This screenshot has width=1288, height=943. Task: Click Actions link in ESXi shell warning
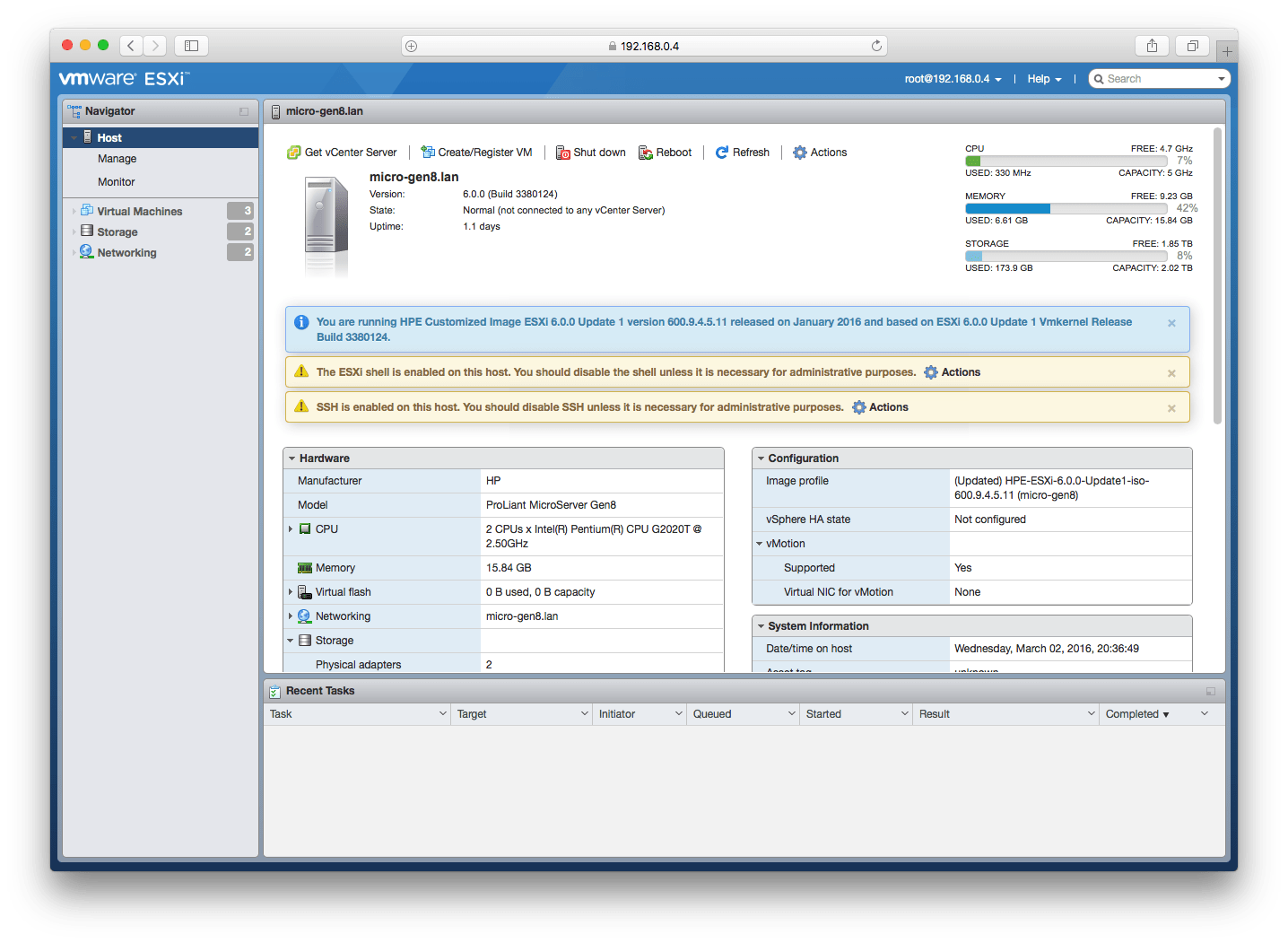click(961, 372)
